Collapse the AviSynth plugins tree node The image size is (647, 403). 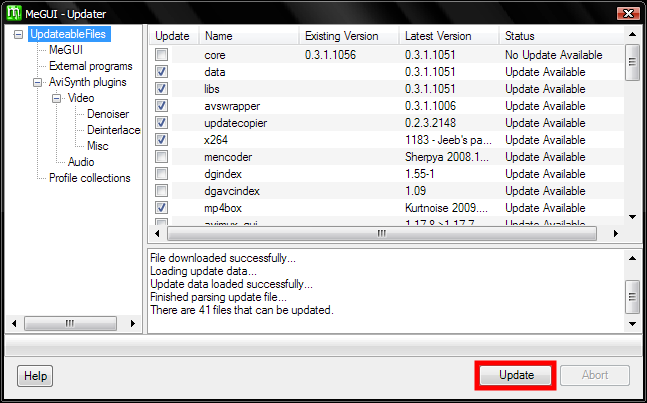point(38,82)
